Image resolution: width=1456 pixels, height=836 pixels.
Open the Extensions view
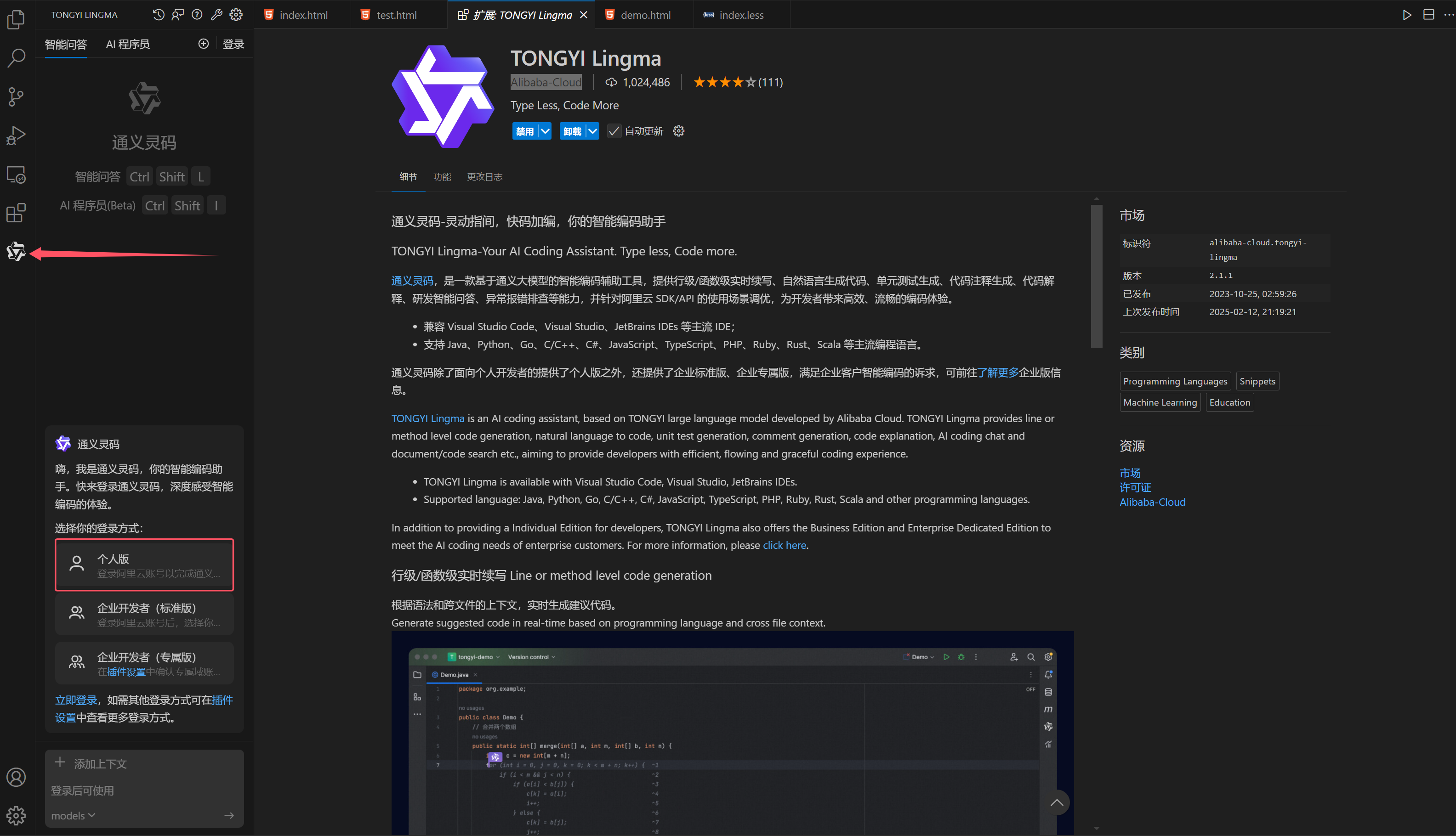tap(16, 213)
